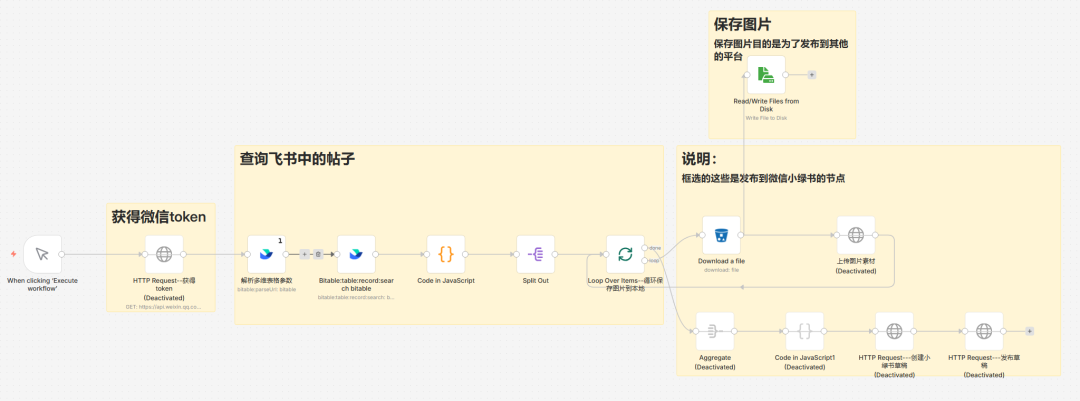This screenshot has height=401, width=1080.
Task: Open the deactivated Code in JavaScript1 node
Action: [804, 331]
